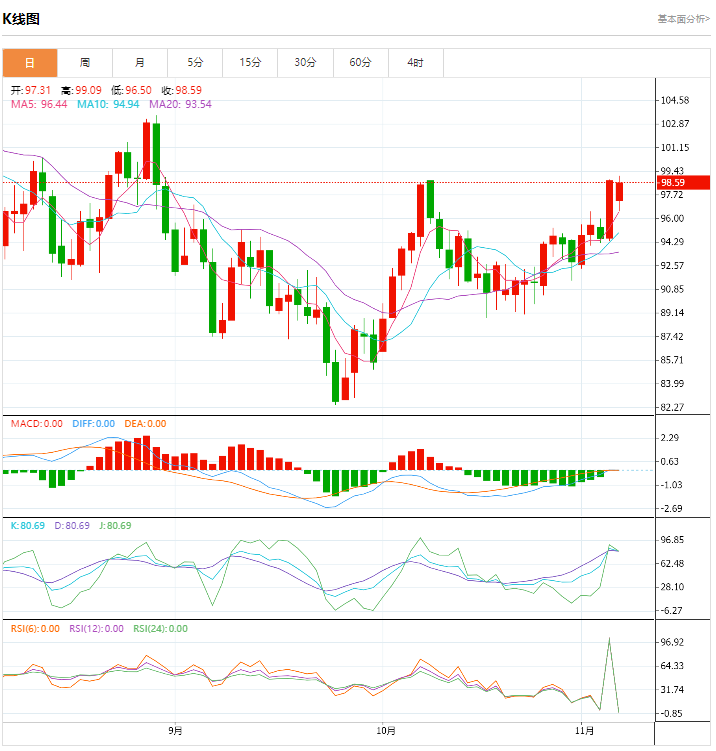This screenshot has height=751, width=716.
Task: Click the J:80.69 indicator label
Action: (x=115, y=526)
